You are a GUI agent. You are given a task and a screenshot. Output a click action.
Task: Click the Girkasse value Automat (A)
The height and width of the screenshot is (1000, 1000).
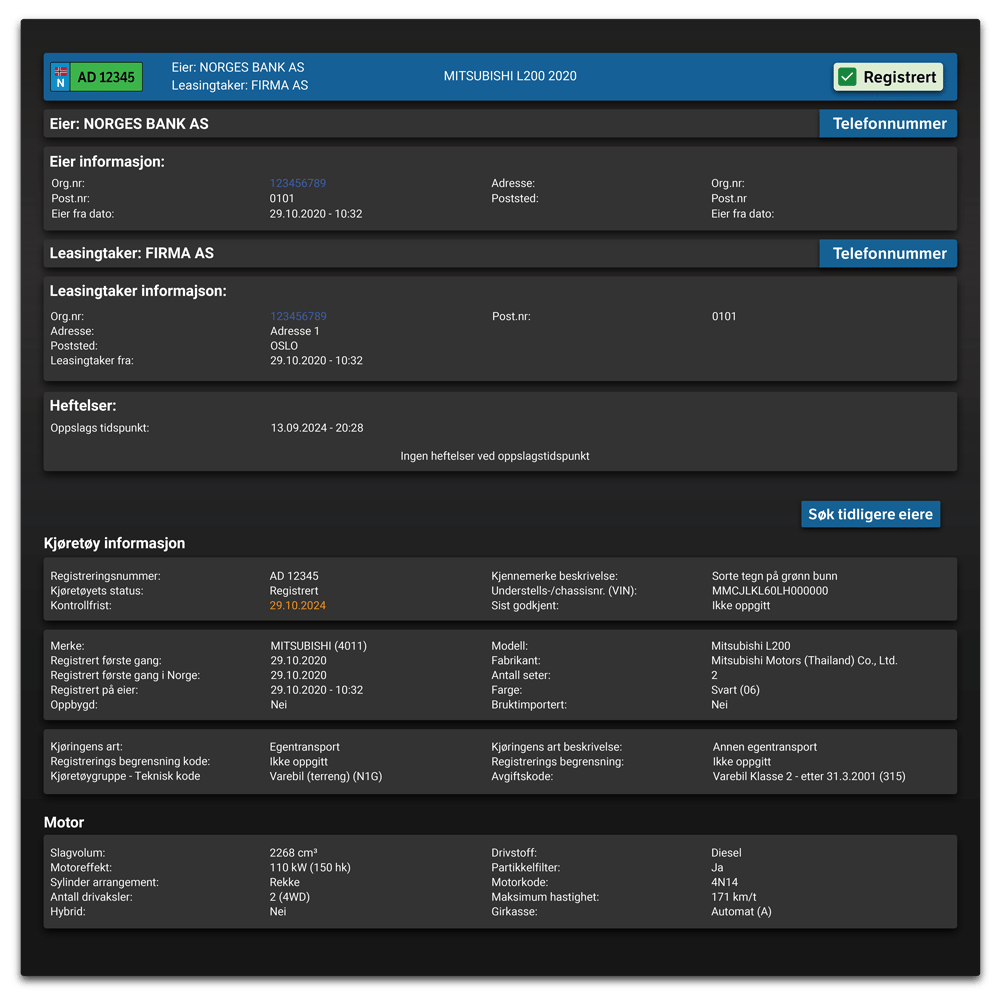coord(741,911)
